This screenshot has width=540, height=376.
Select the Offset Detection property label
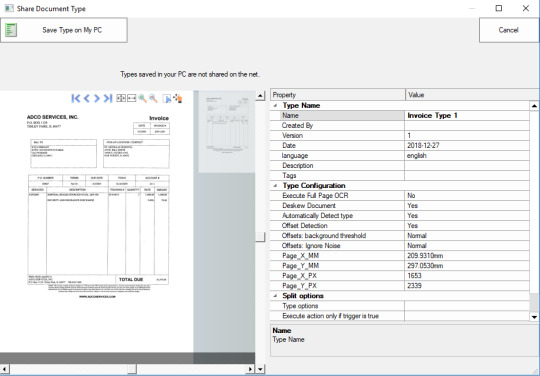(x=304, y=226)
